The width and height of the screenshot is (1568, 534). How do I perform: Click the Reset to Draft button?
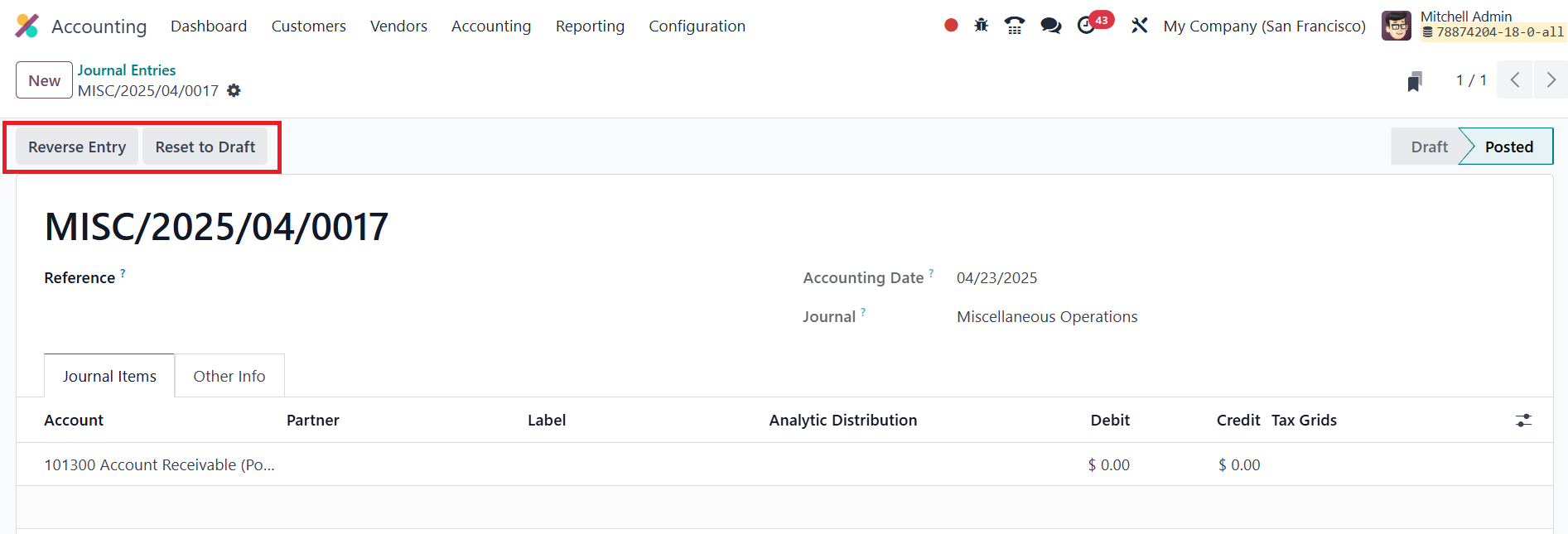205,147
